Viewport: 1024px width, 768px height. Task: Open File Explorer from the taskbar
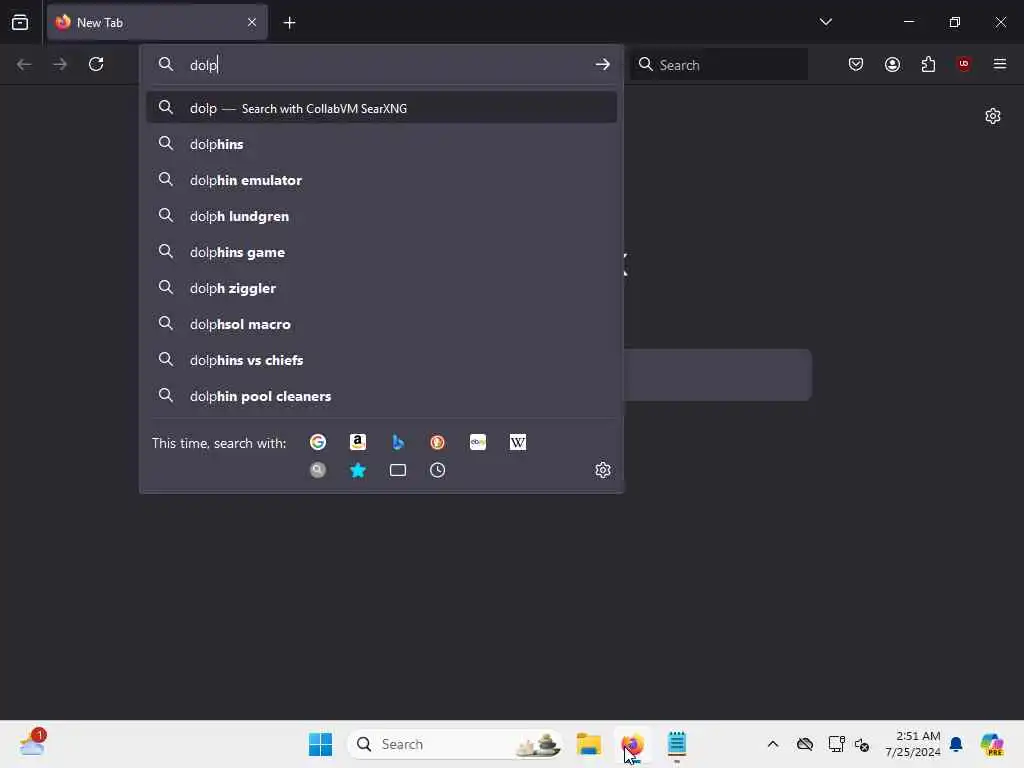pos(589,744)
